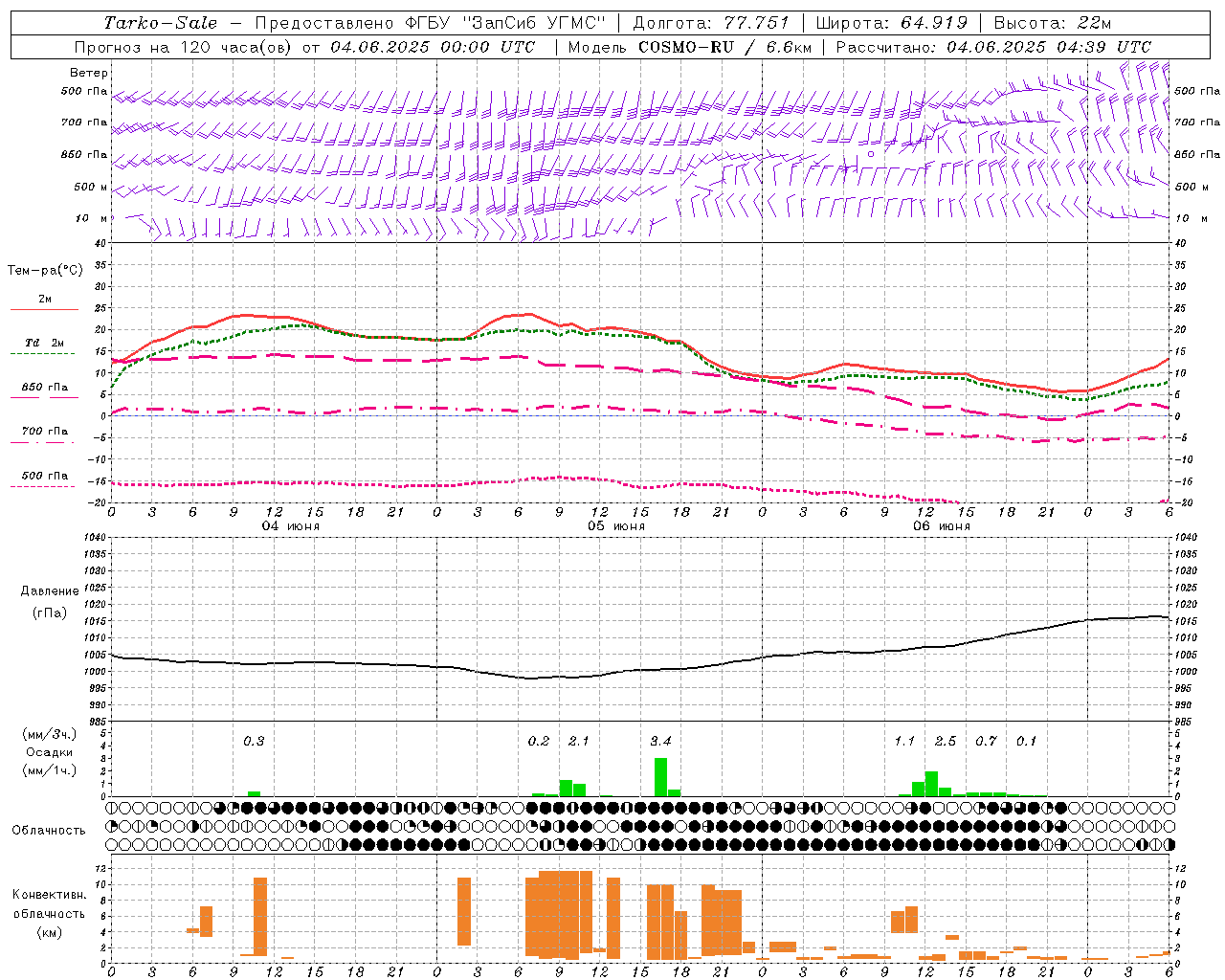Click the "Осадки" precipitation label
1225x980 pixels.
coord(50,752)
